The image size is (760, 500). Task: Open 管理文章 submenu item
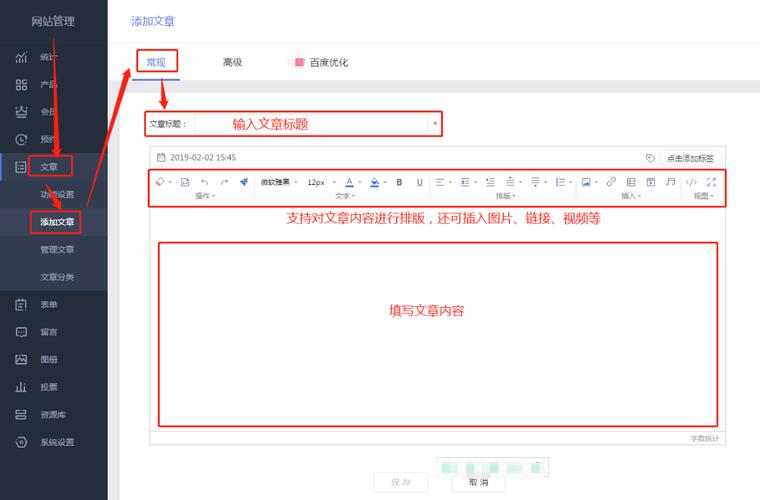click(x=57, y=250)
